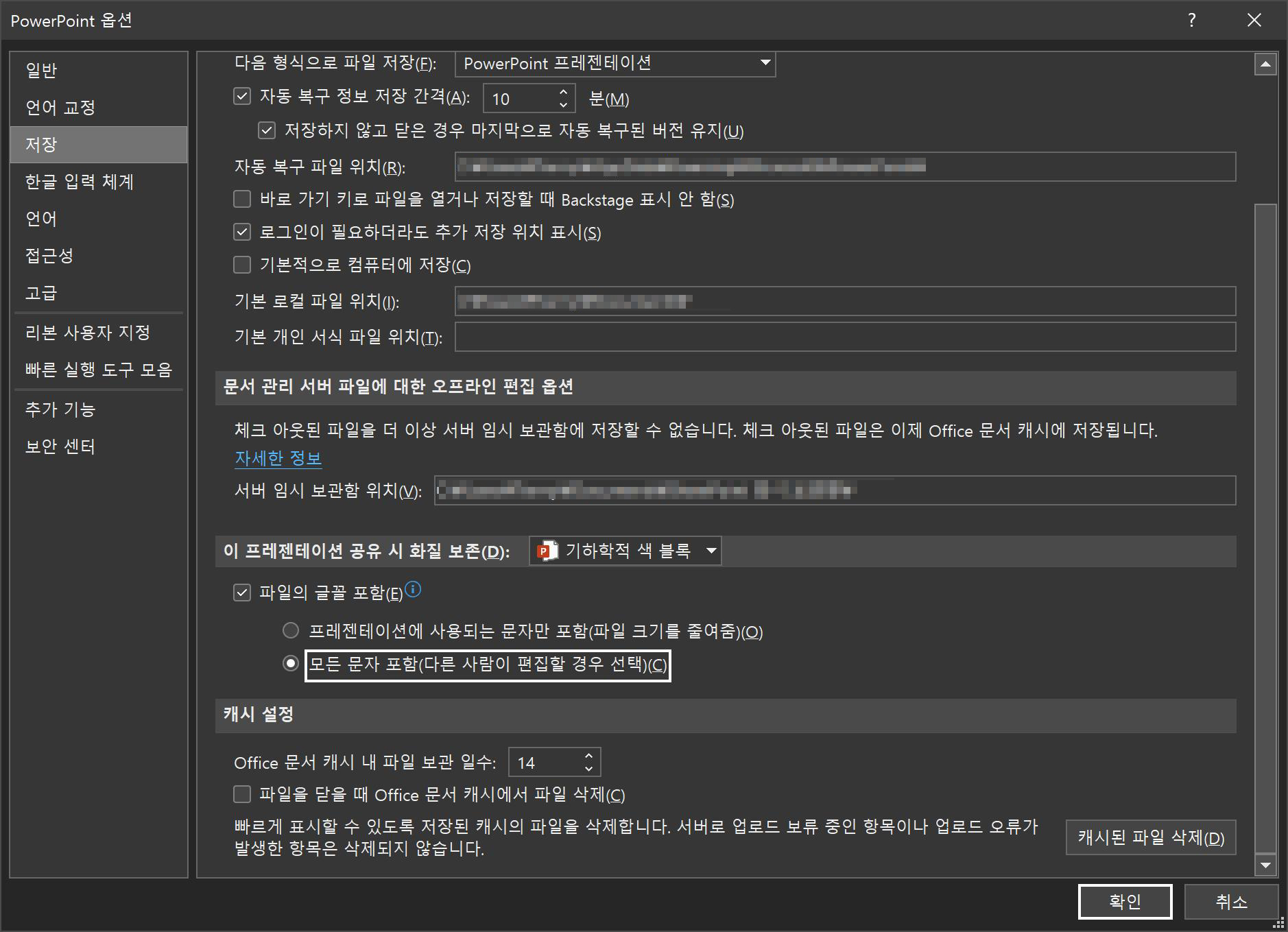Open the 접근성 options category
1288x932 pixels.
[99, 255]
